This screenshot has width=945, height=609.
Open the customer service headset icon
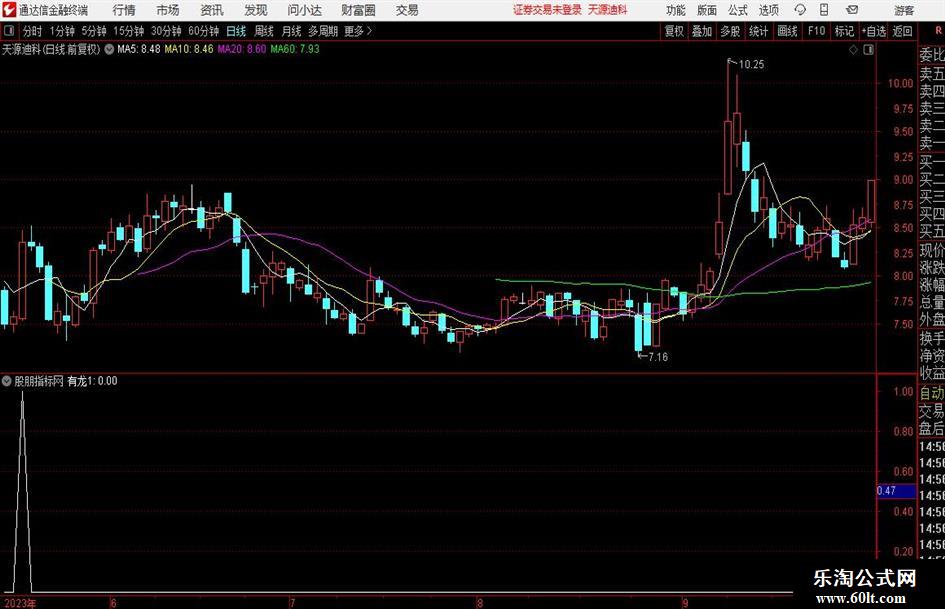click(800, 10)
